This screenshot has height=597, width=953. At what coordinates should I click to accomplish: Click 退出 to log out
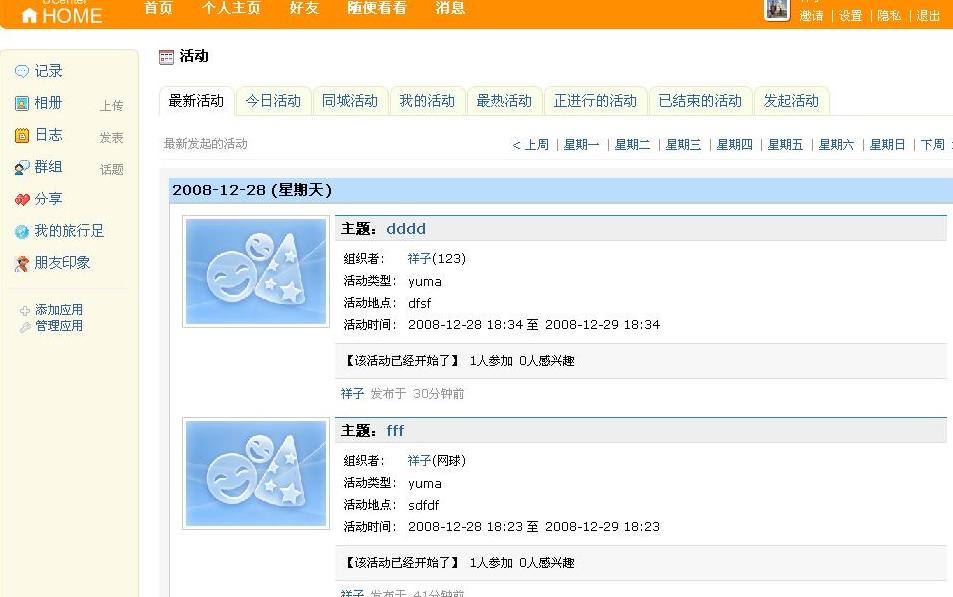click(927, 16)
